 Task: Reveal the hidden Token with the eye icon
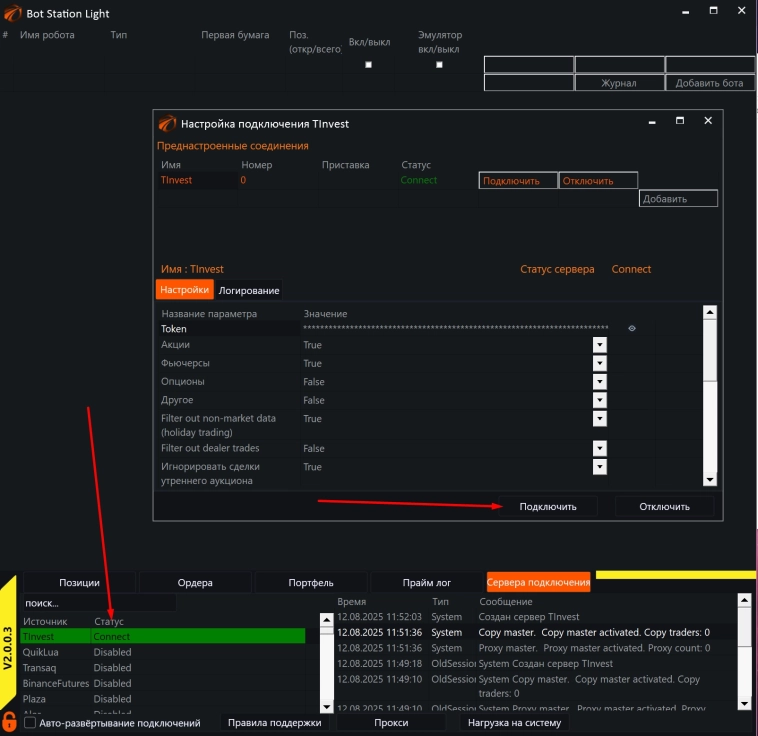pyautogui.click(x=631, y=328)
